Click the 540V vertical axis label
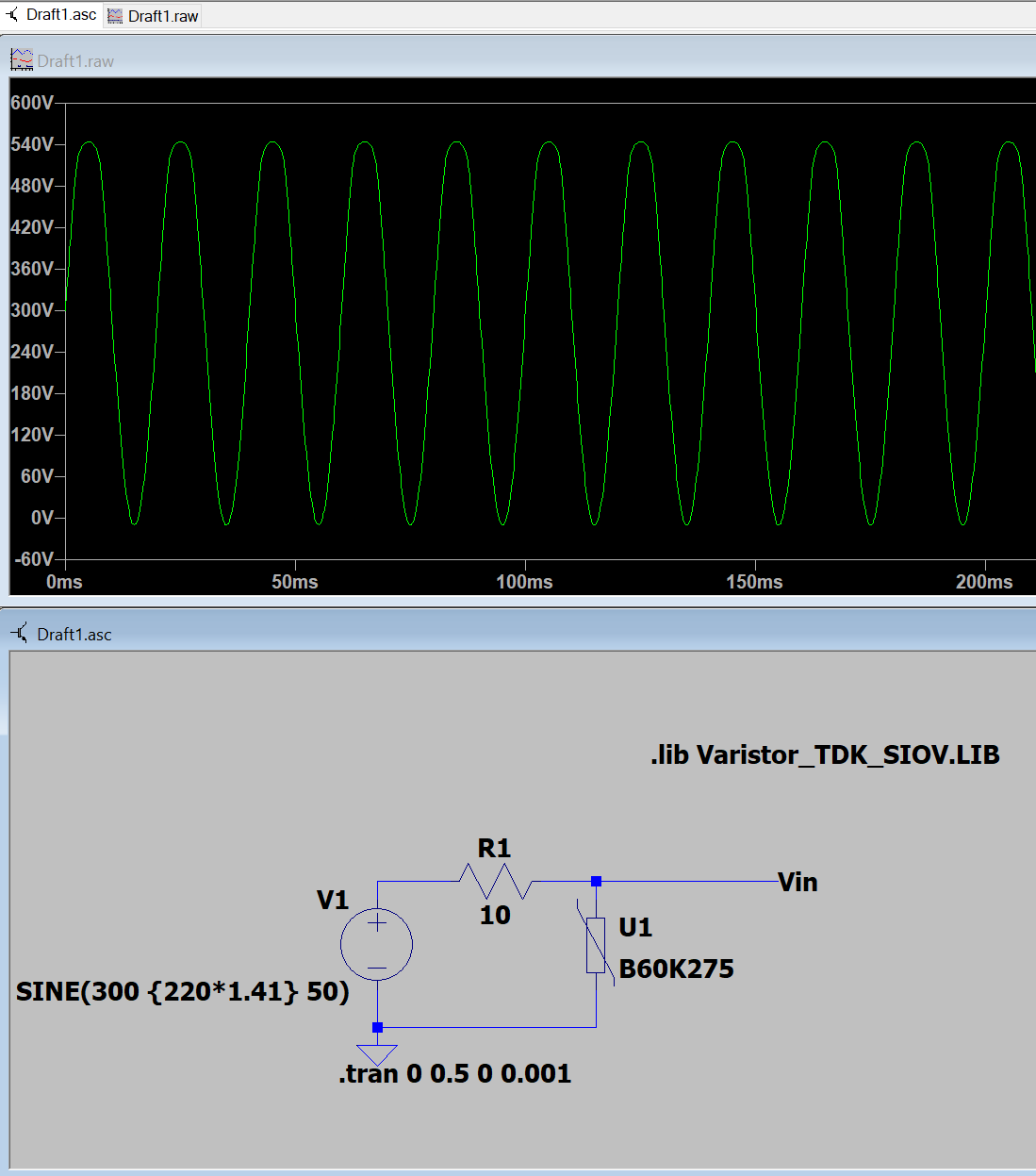 (x=32, y=144)
